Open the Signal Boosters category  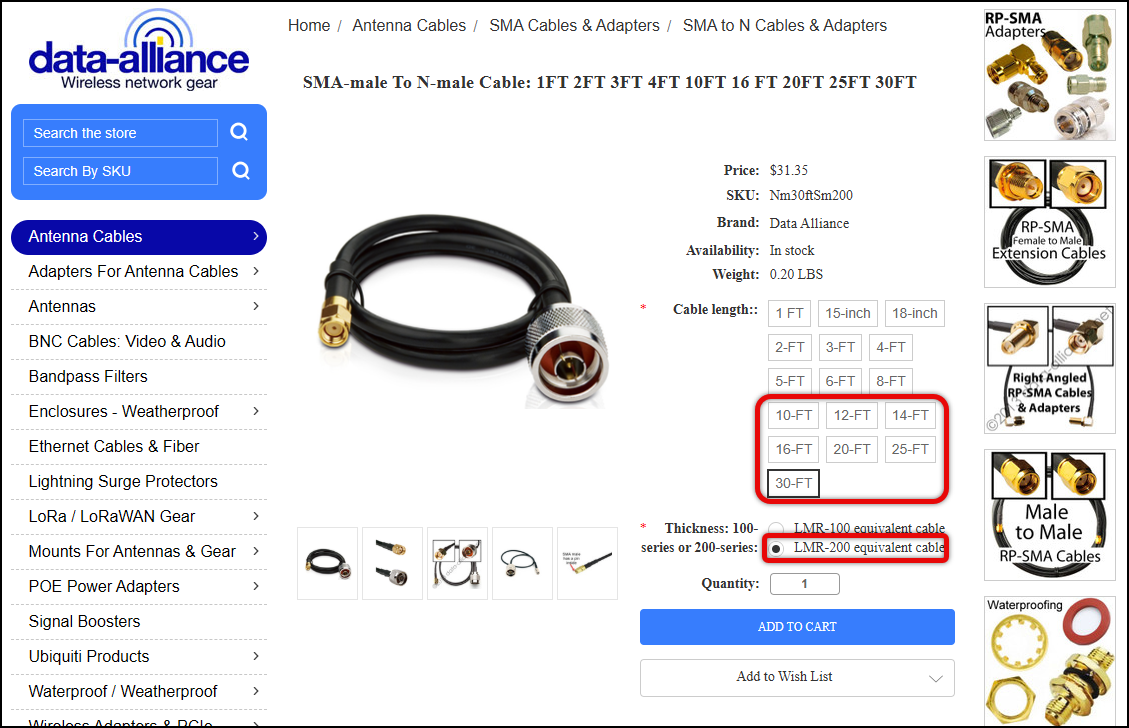tap(84, 621)
